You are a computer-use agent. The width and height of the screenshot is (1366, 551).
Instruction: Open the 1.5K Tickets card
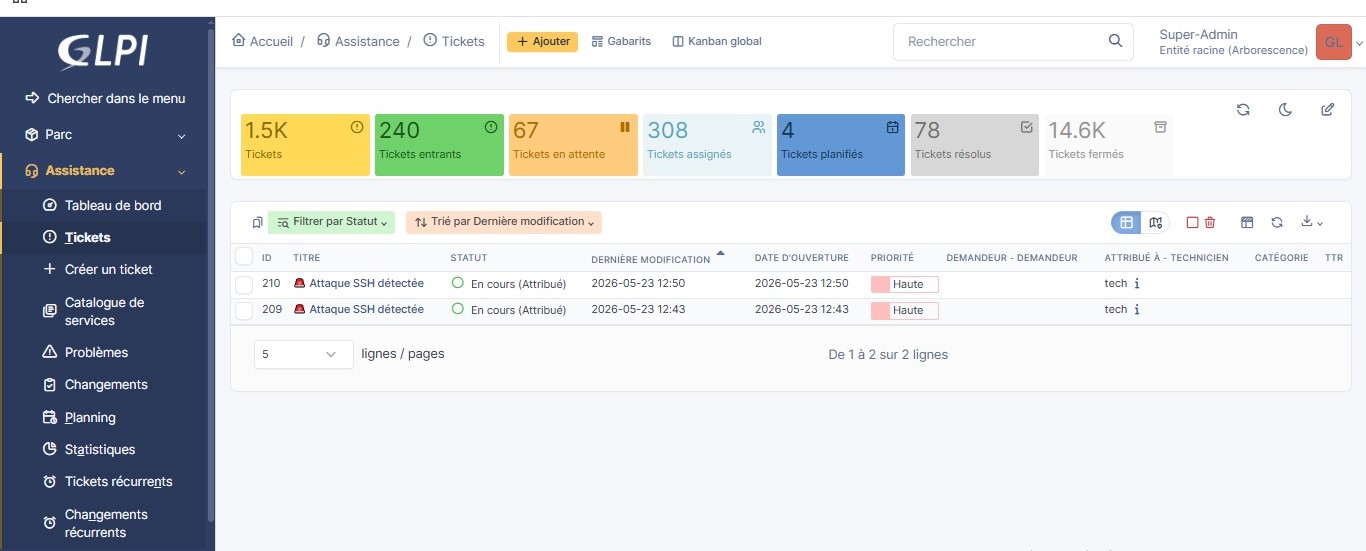(305, 145)
